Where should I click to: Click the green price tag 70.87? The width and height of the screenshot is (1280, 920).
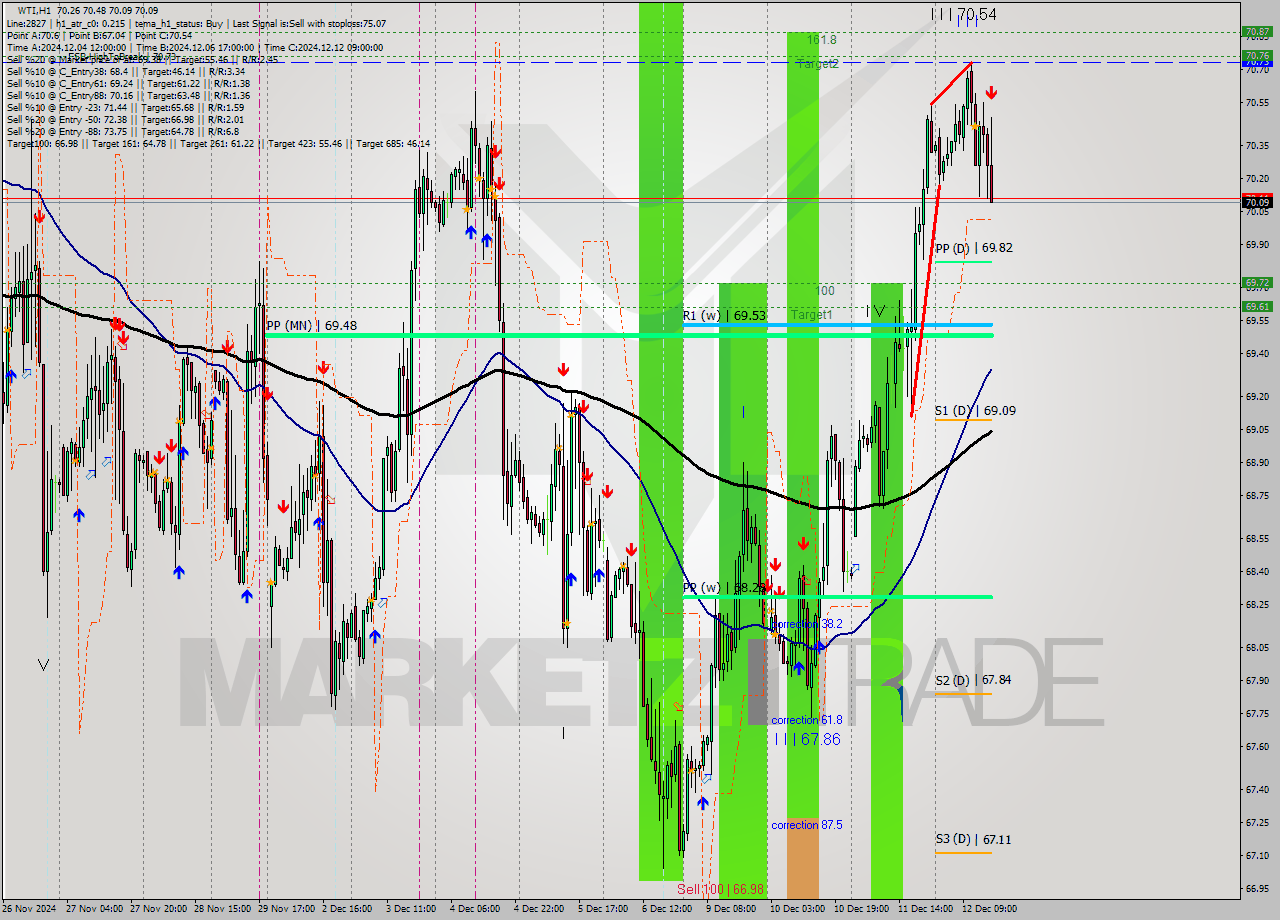point(1257,32)
